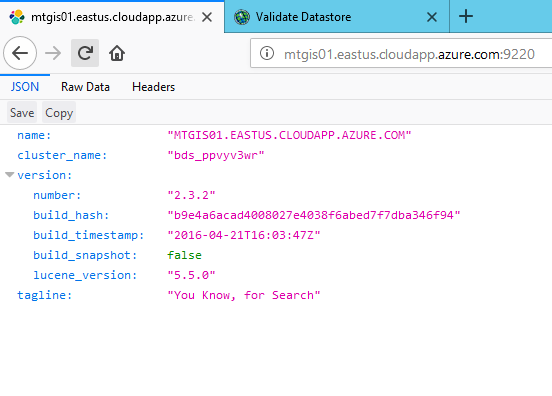Select the cluster_name key
The width and height of the screenshot is (552, 396).
pyautogui.click(x=62, y=155)
